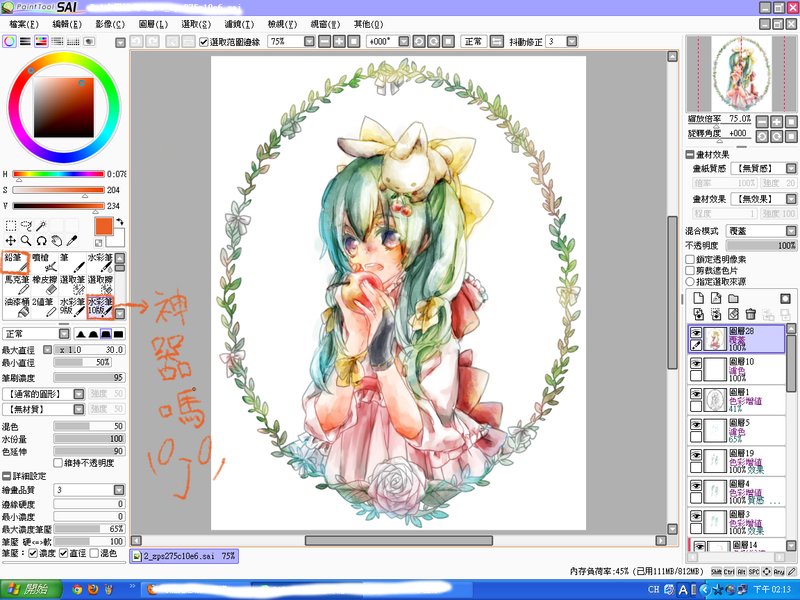Choose the 選取筆 selection pen tool
800x600 pixels.
[x=72, y=285]
